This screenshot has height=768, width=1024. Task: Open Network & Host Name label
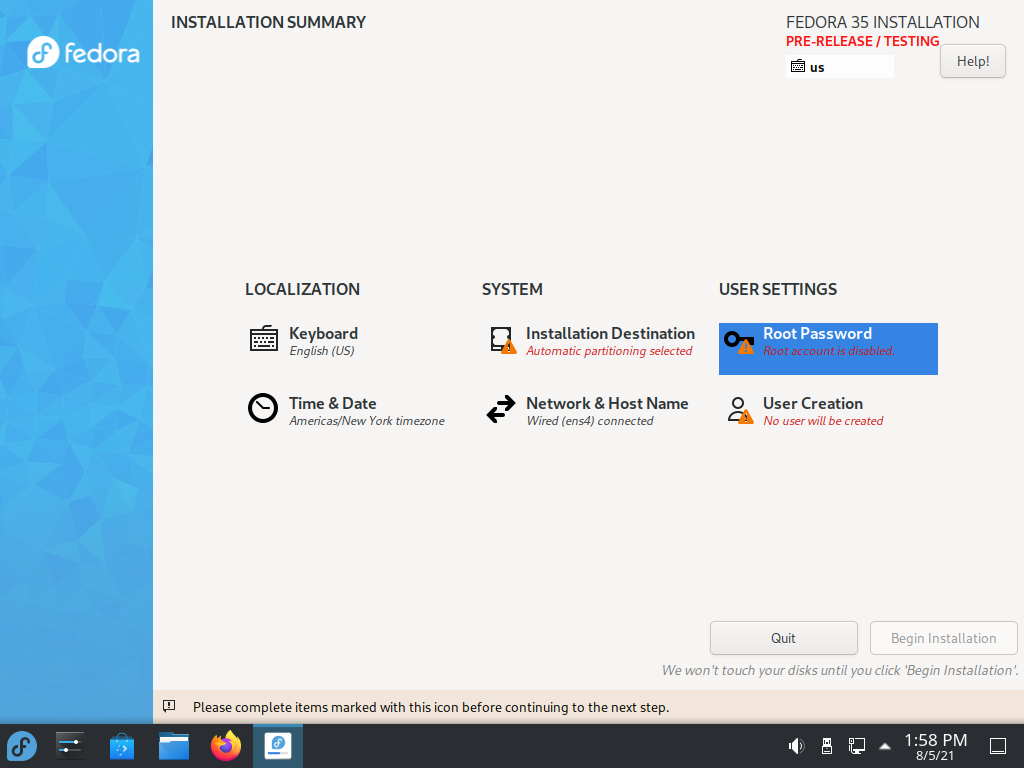pos(607,404)
